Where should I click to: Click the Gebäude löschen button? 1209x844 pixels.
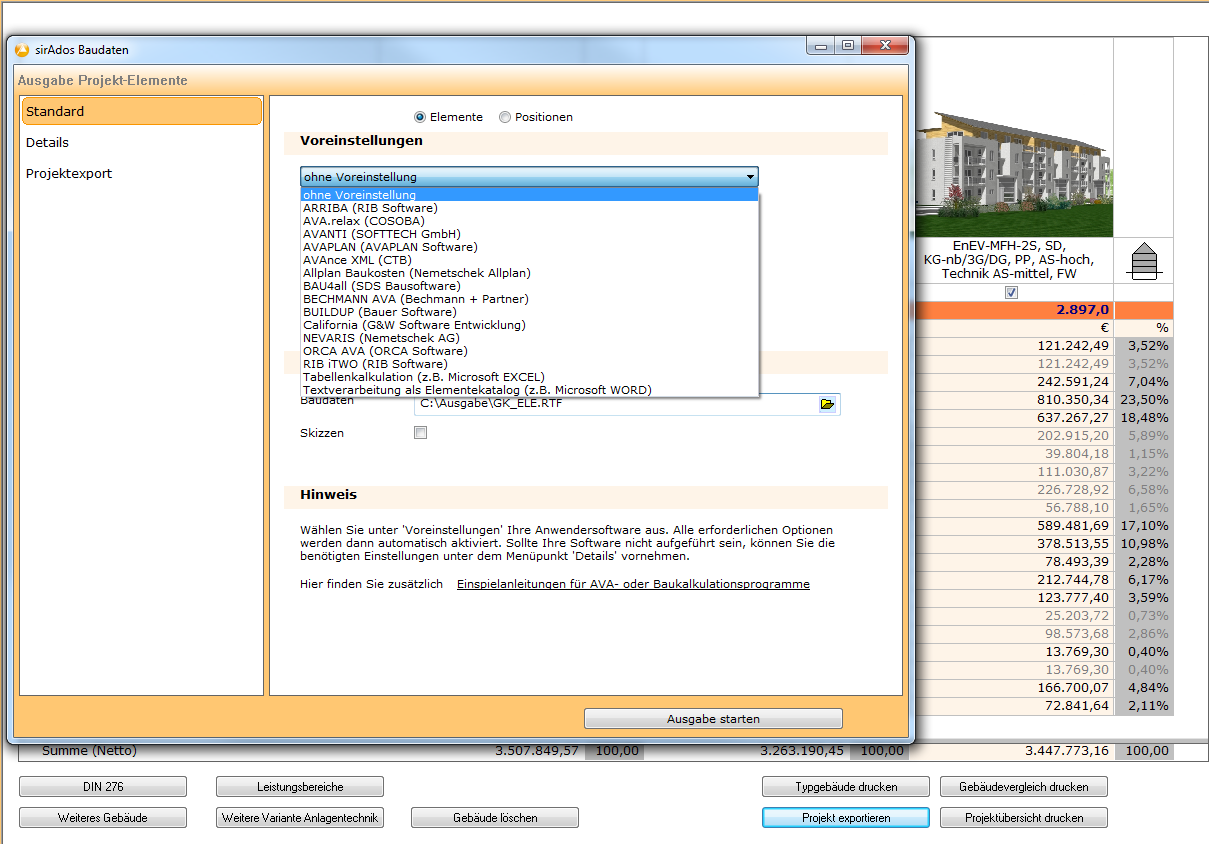(495, 818)
